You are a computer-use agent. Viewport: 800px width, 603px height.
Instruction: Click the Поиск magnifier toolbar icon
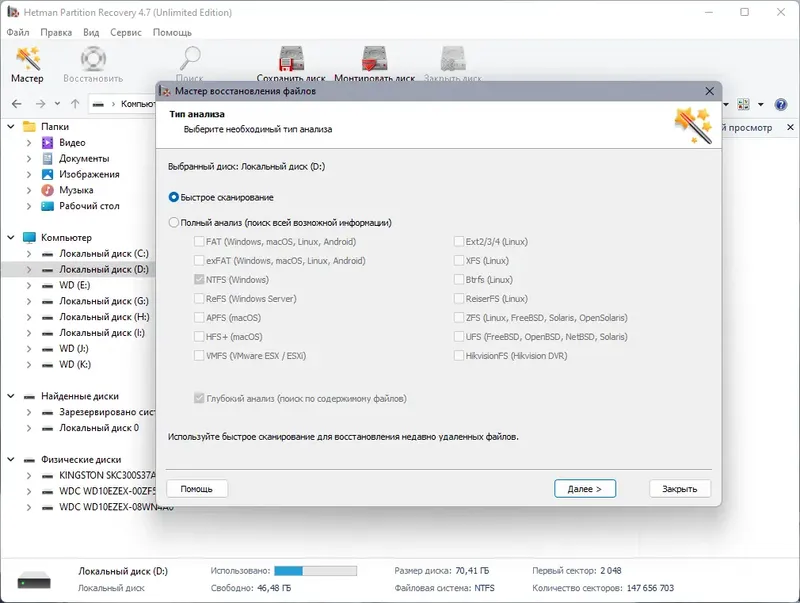(x=190, y=58)
